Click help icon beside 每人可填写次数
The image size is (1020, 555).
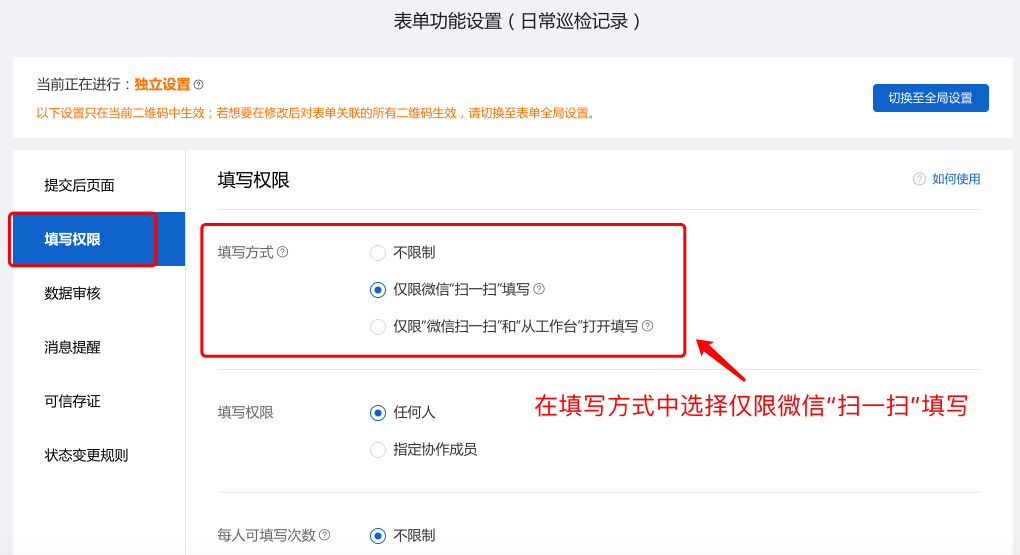325,535
